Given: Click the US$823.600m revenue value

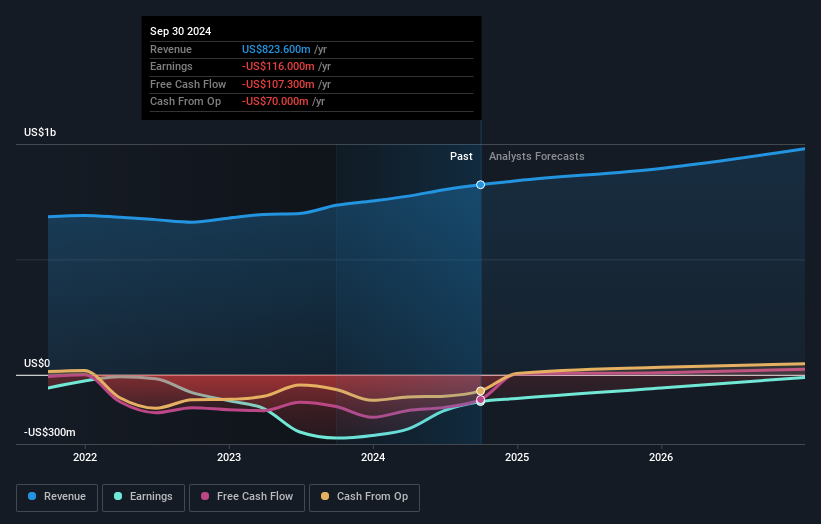Looking at the screenshot, I should pos(276,49).
